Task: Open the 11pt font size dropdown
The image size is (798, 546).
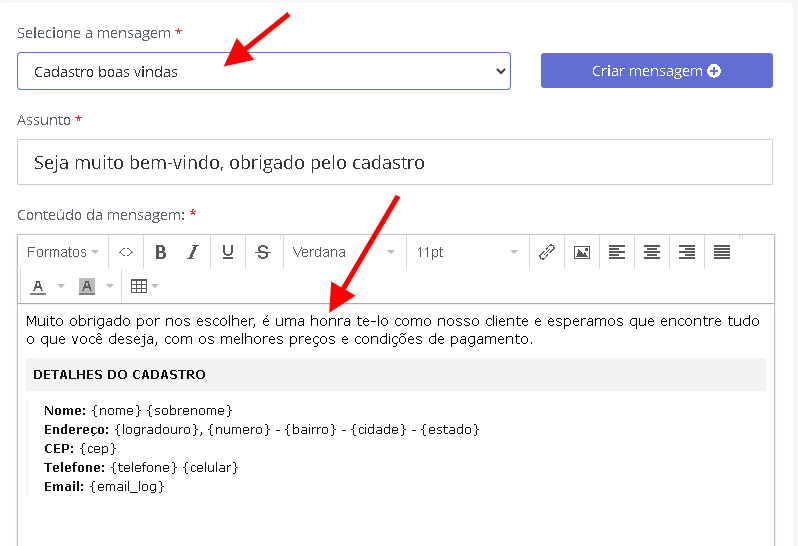Action: [467, 252]
